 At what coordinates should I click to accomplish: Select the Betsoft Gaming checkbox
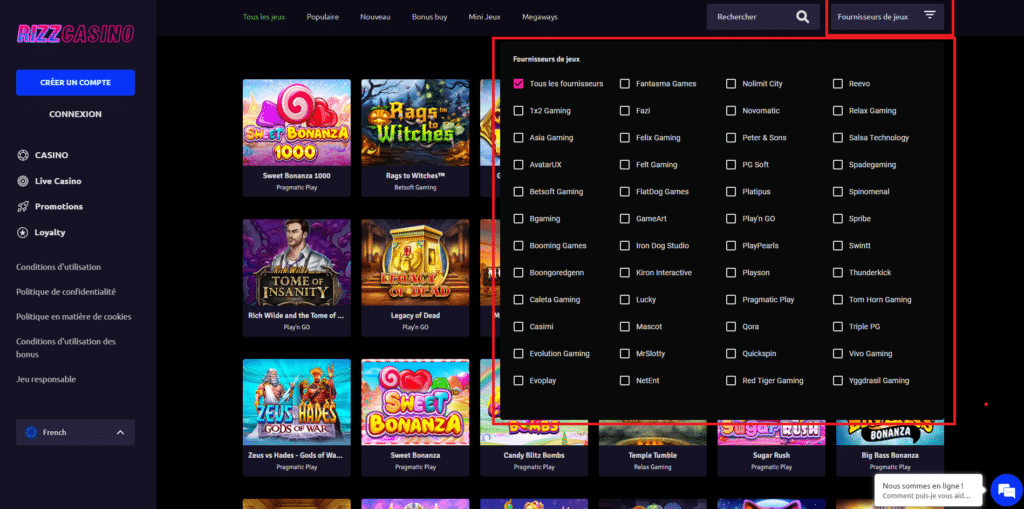519,192
